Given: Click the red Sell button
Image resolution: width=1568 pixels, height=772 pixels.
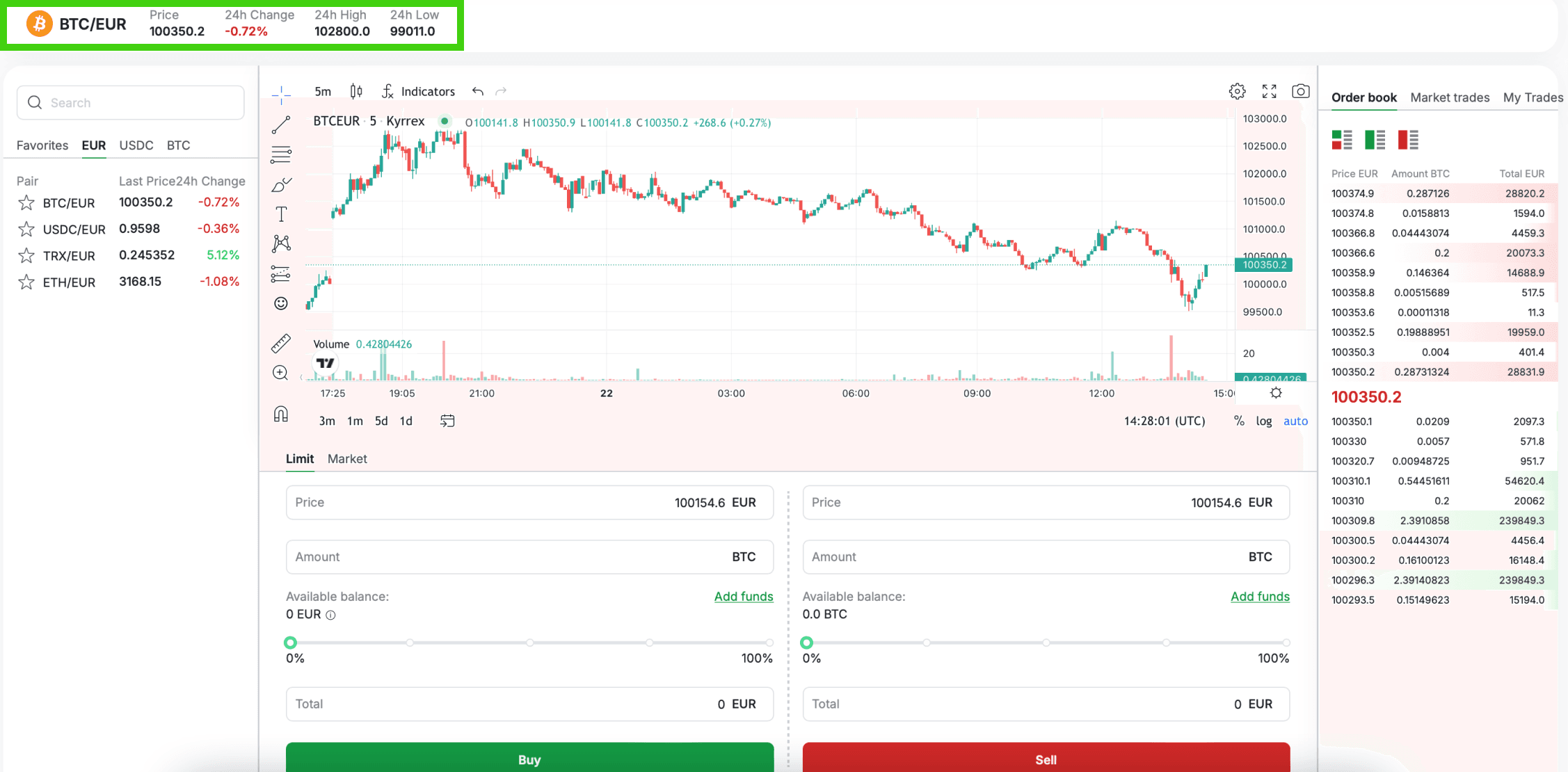Looking at the screenshot, I should [1046, 757].
